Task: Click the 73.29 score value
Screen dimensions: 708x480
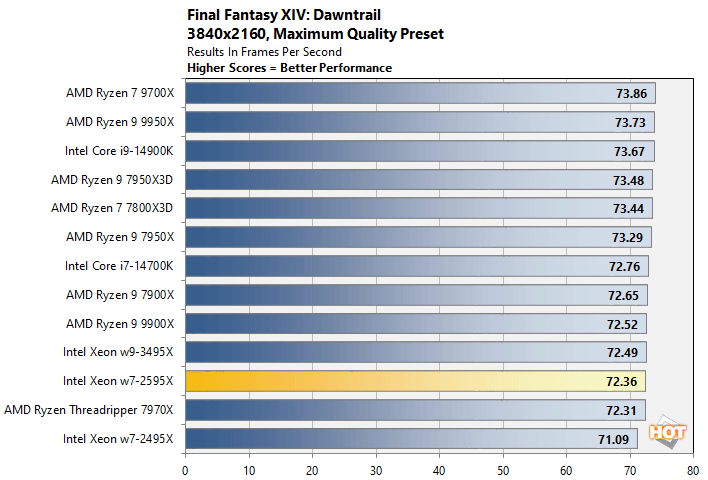Action: (627, 238)
